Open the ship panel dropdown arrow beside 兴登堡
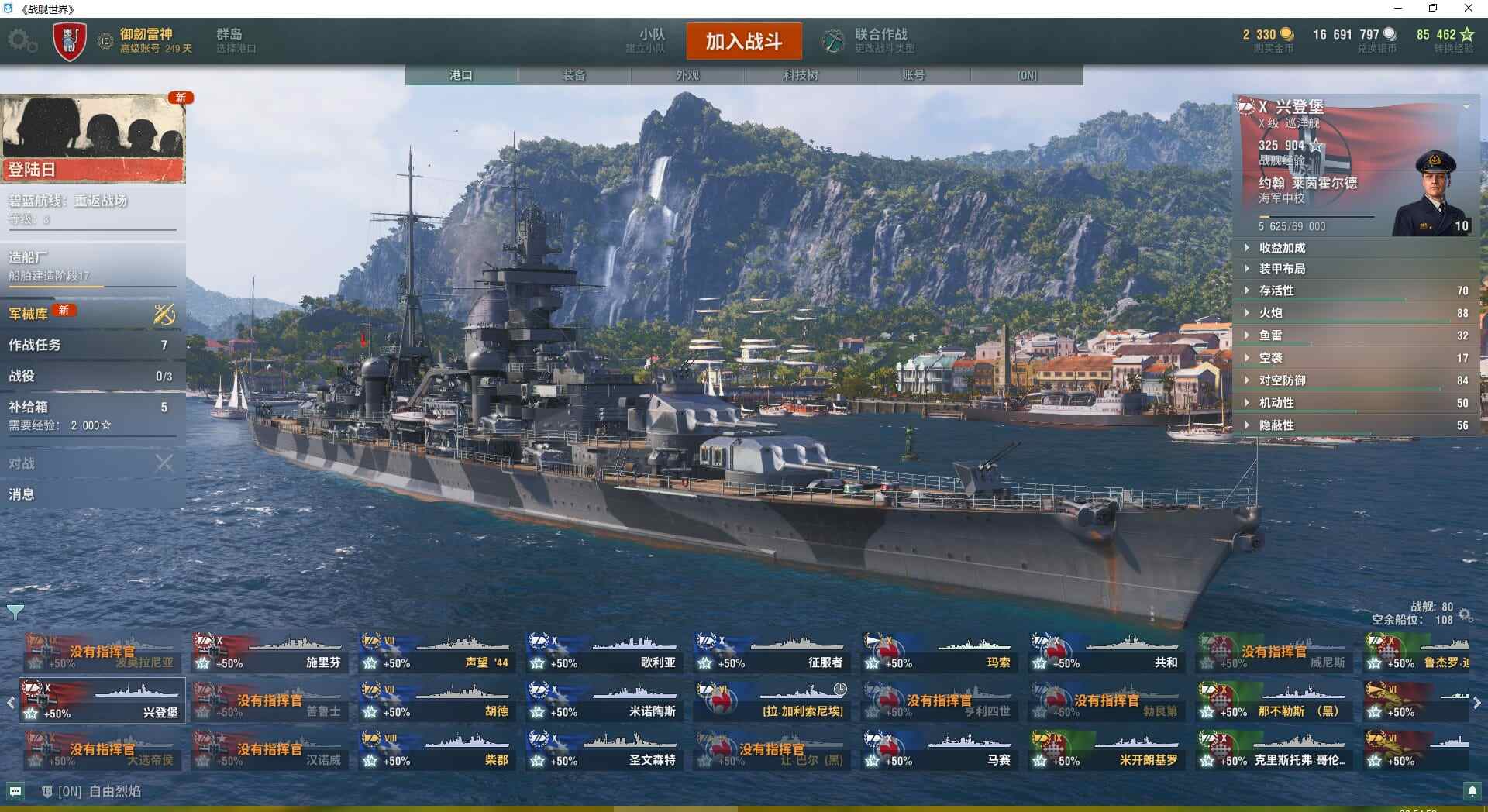The height and width of the screenshot is (812, 1488). (1467, 107)
